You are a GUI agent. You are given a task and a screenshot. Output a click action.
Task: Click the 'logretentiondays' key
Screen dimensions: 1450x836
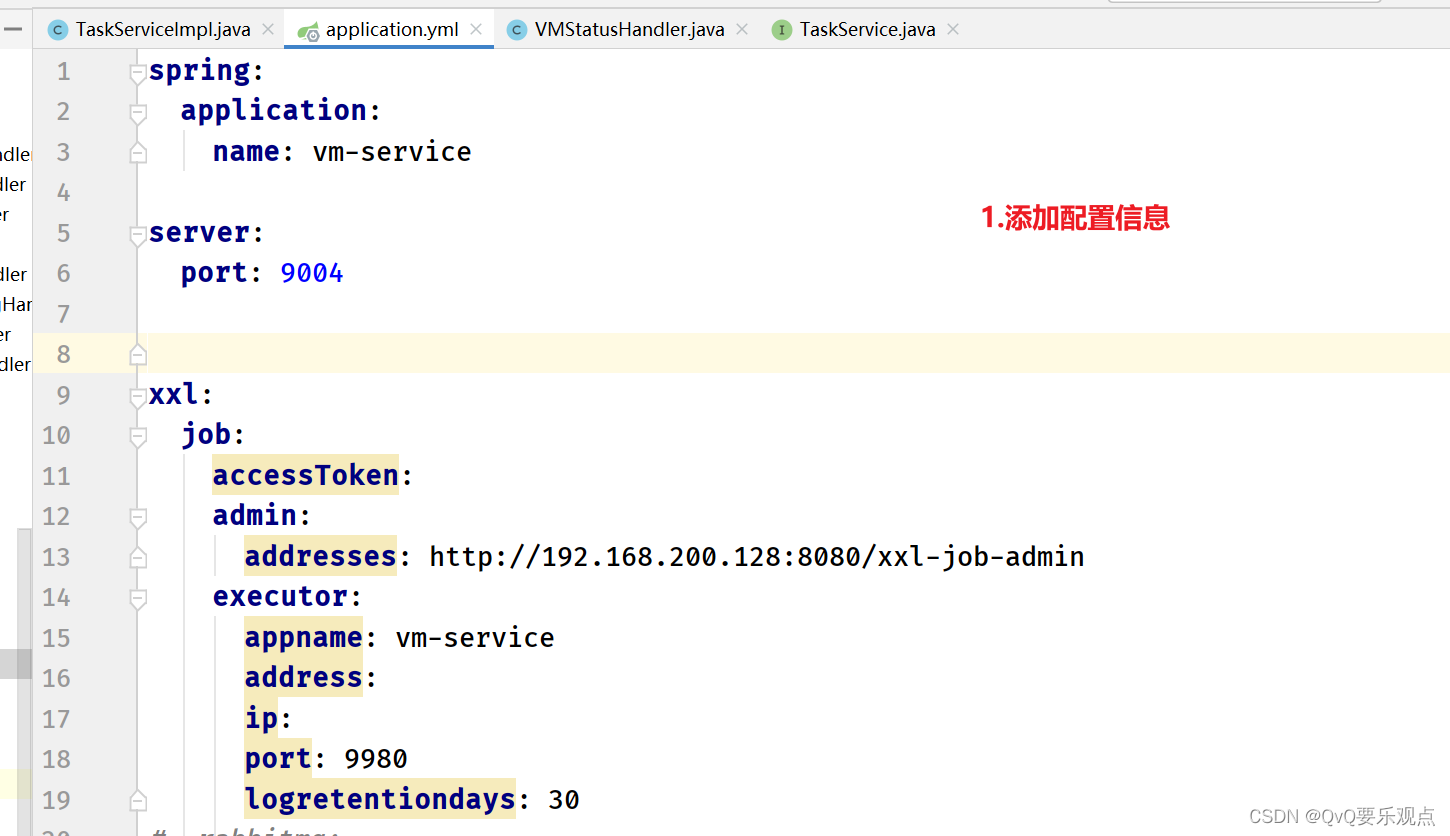[x=380, y=799]
